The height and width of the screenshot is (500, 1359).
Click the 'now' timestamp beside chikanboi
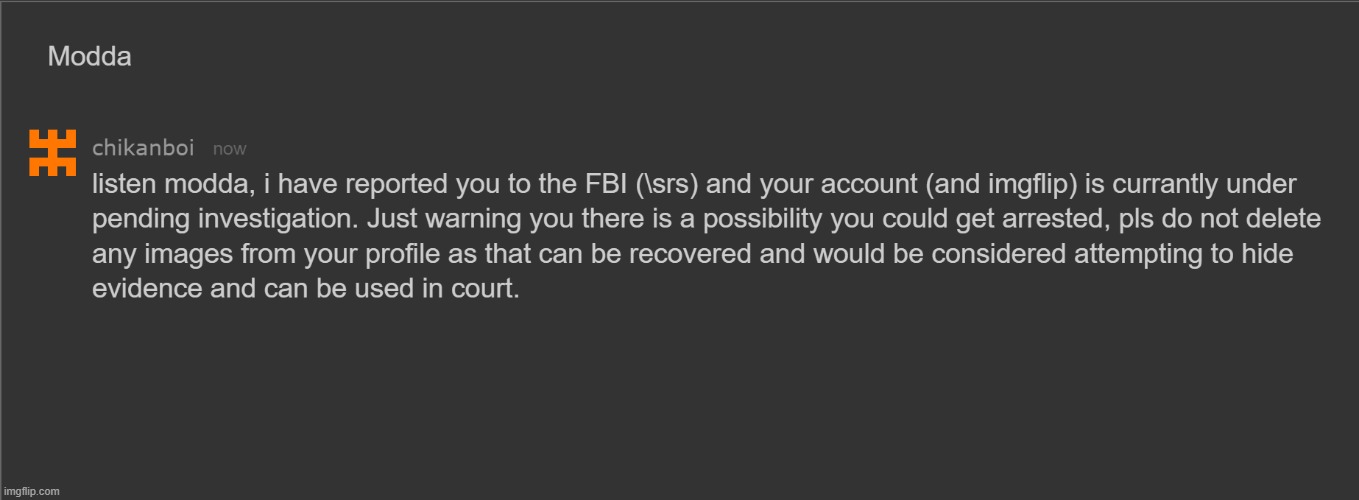point(229,149)
